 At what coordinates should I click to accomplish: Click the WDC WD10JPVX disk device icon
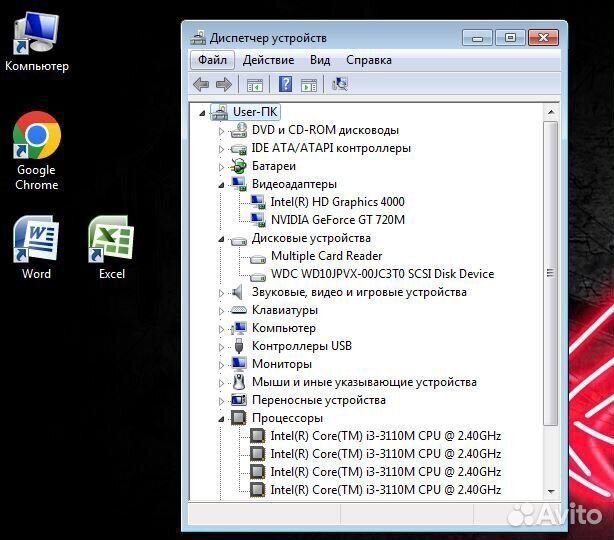coord(258,276)
